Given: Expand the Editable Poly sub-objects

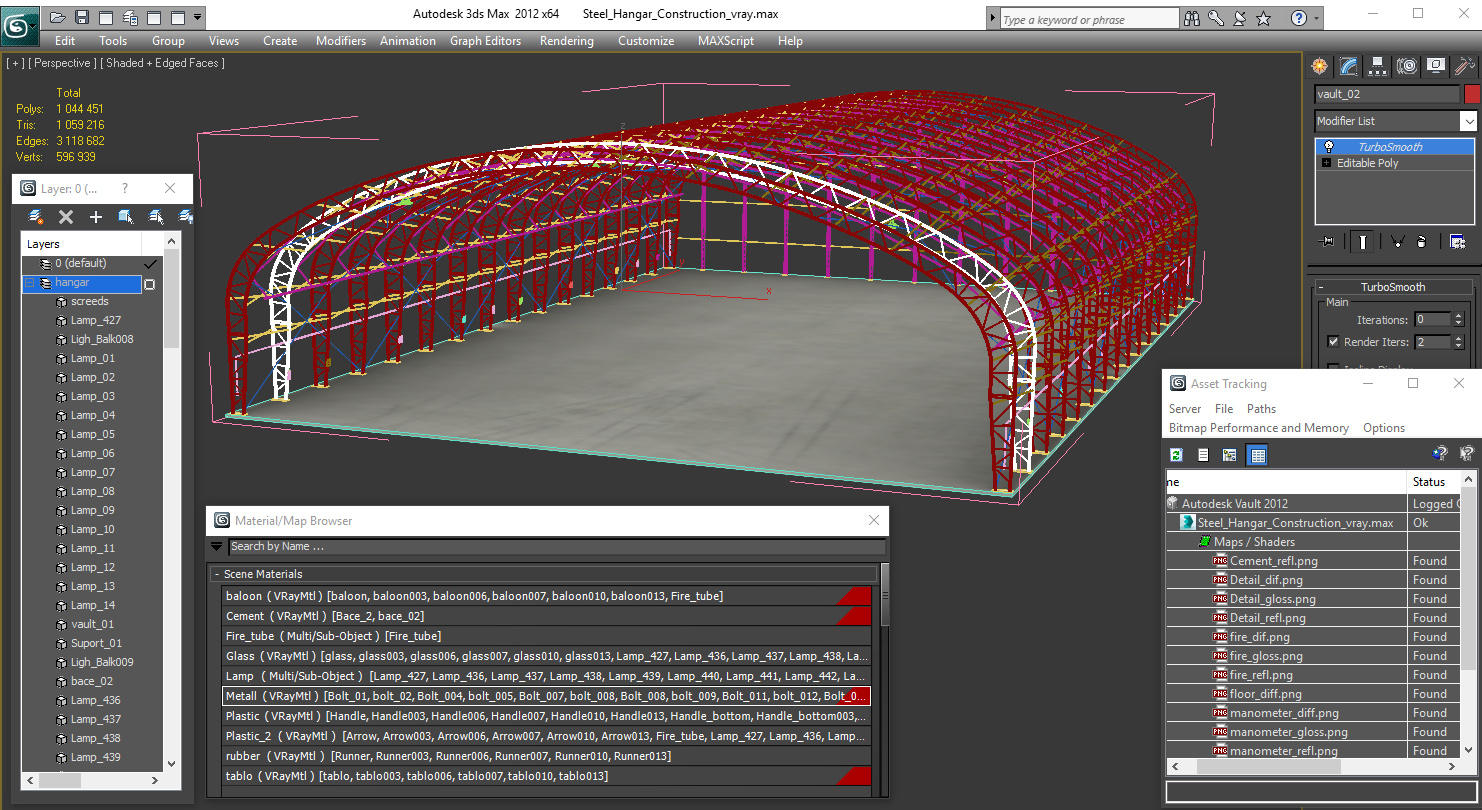Looking at the screenshot, I should point(1327,163).
